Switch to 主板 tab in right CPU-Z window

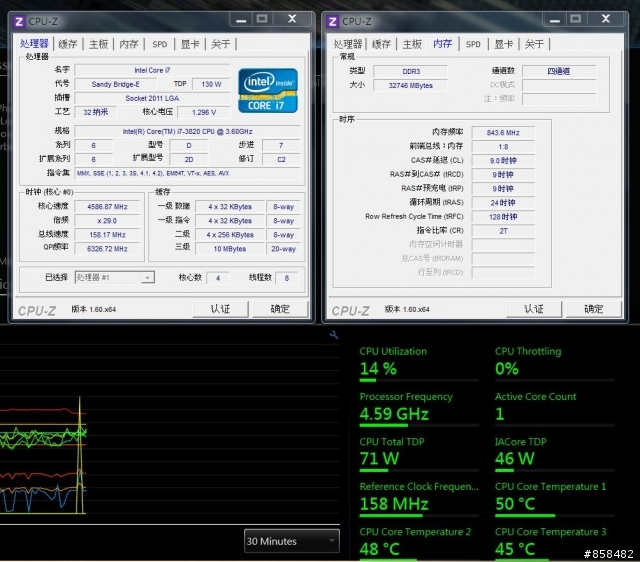tap(412, 44)
